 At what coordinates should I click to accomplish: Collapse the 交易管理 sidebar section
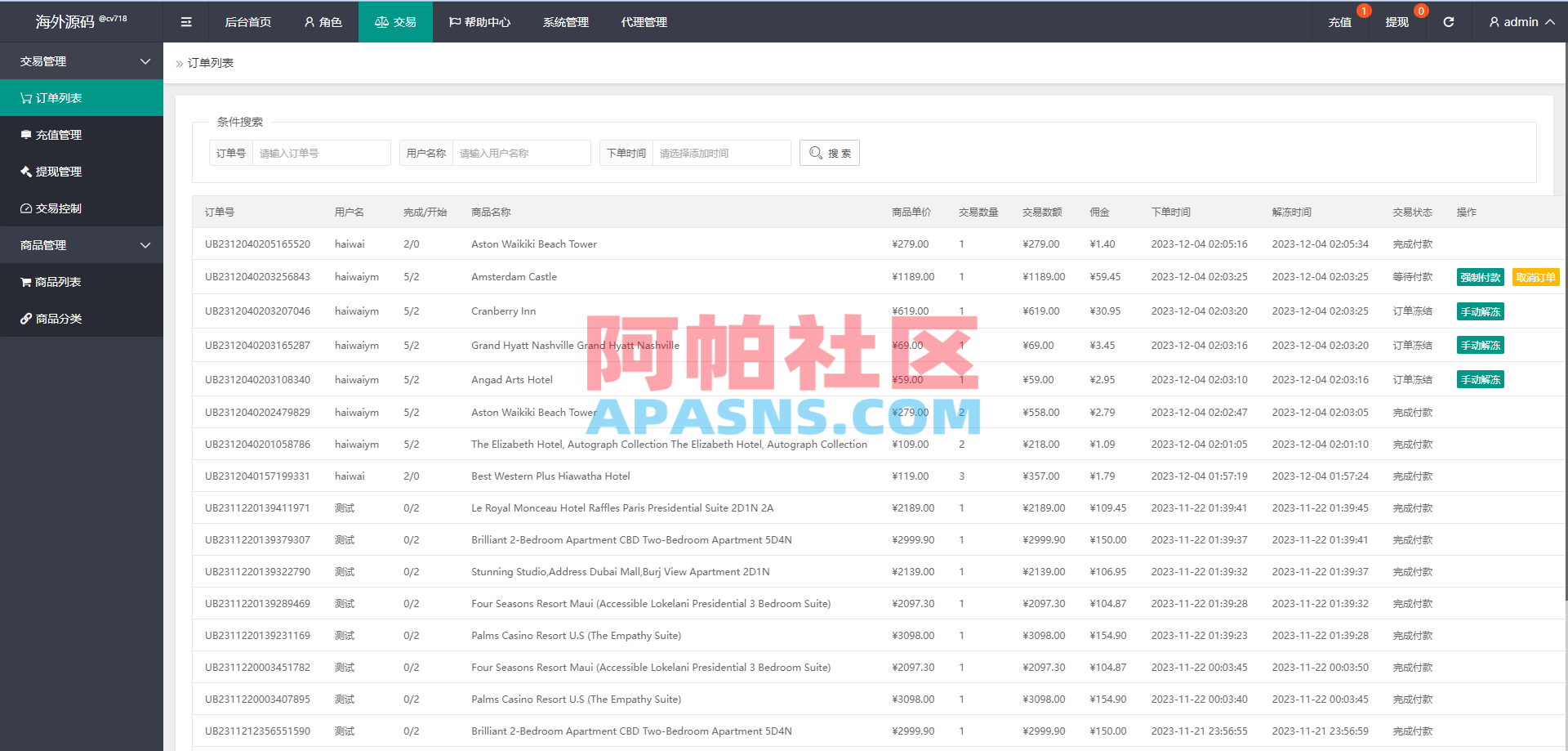[82, 60]
